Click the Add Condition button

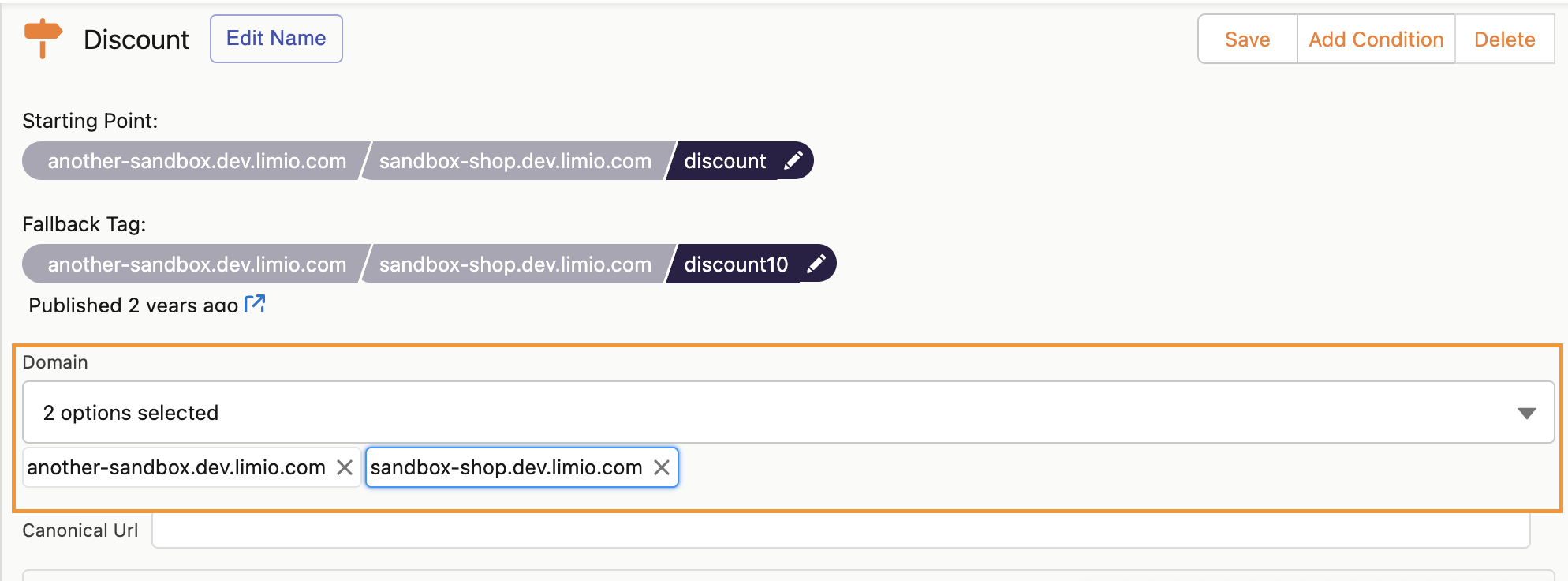coord(1376,39)
